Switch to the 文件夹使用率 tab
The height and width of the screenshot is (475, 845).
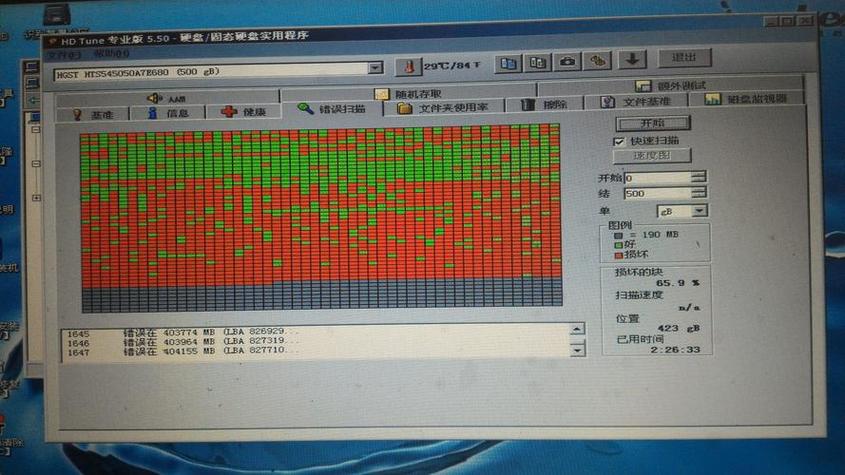tap(444, 108)
